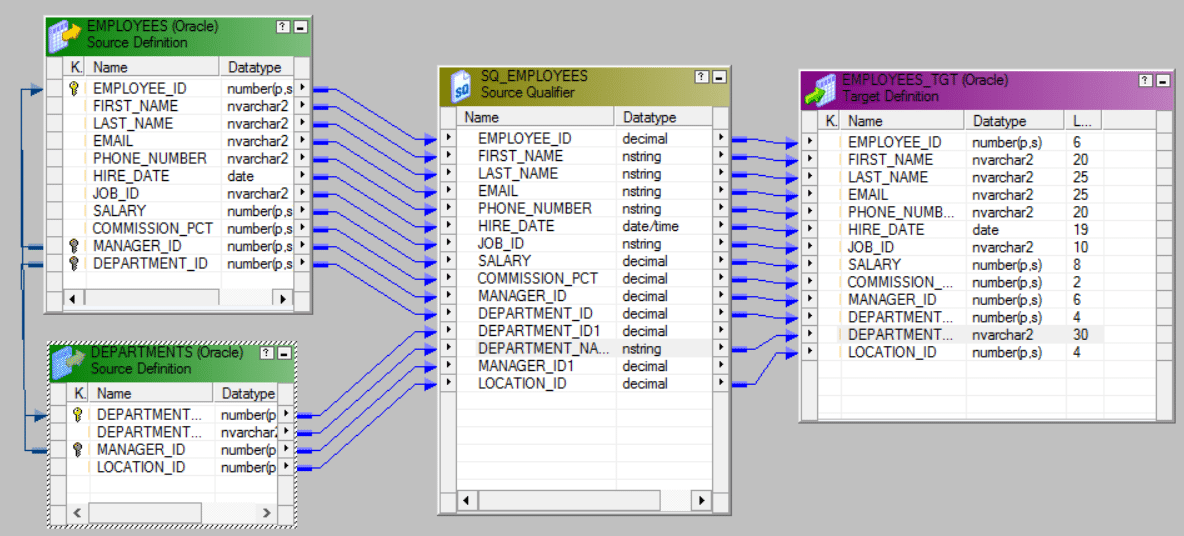Click the help button on EMPLOYEES_TGT
This screenshot has width=1184, height=536.
coord(1146,80)
